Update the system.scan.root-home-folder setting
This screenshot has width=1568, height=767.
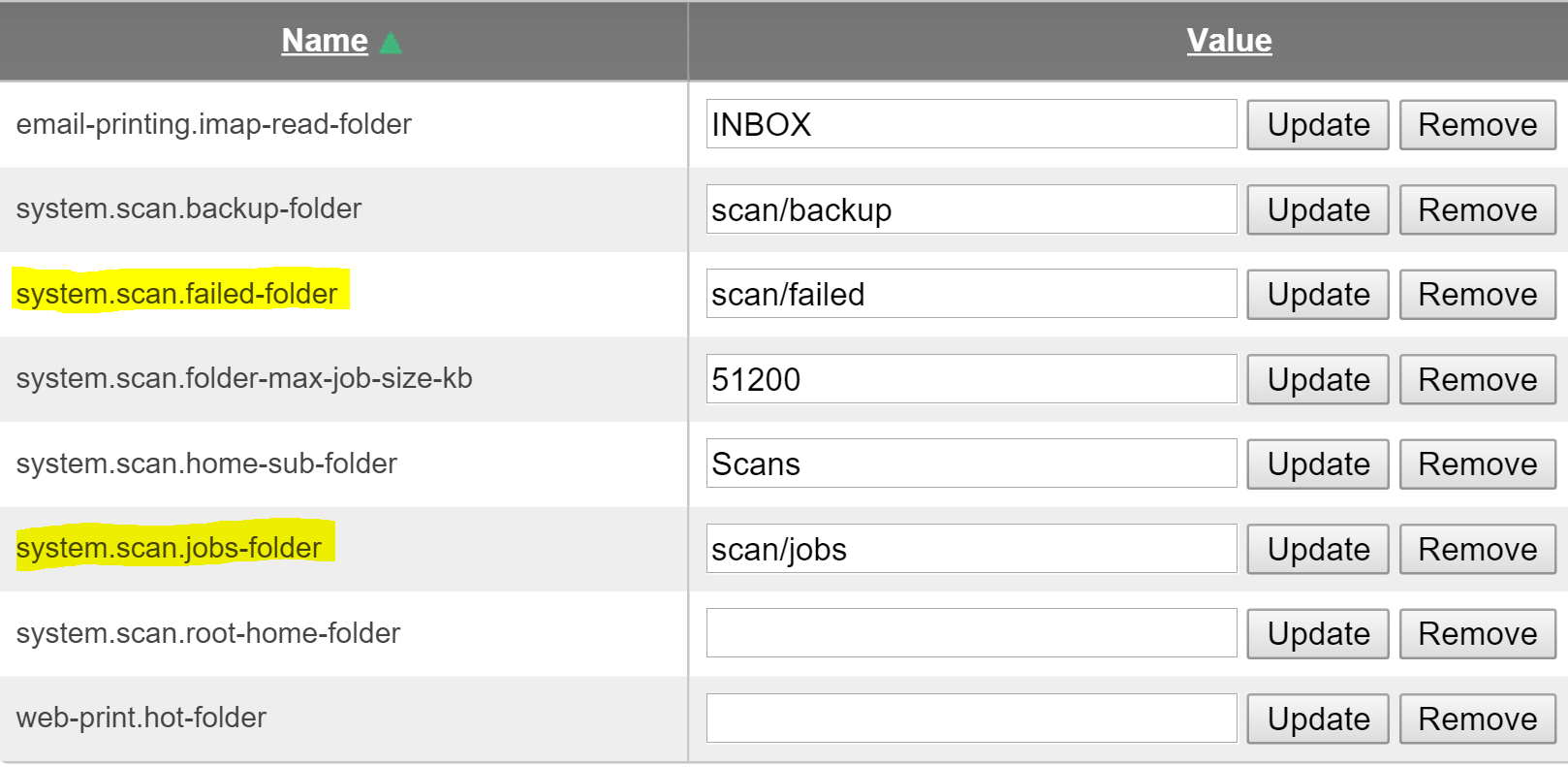(x=1317, y=634)
